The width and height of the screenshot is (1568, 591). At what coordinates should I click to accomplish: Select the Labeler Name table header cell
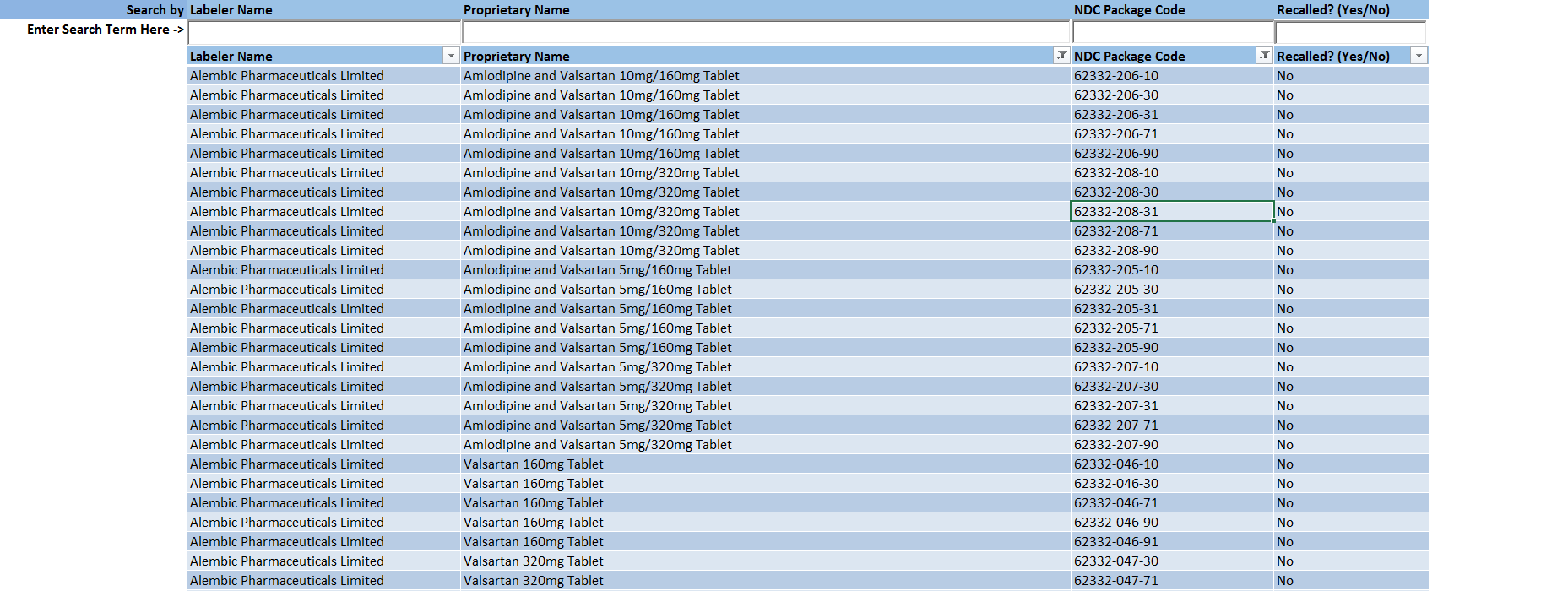point(312,56)
